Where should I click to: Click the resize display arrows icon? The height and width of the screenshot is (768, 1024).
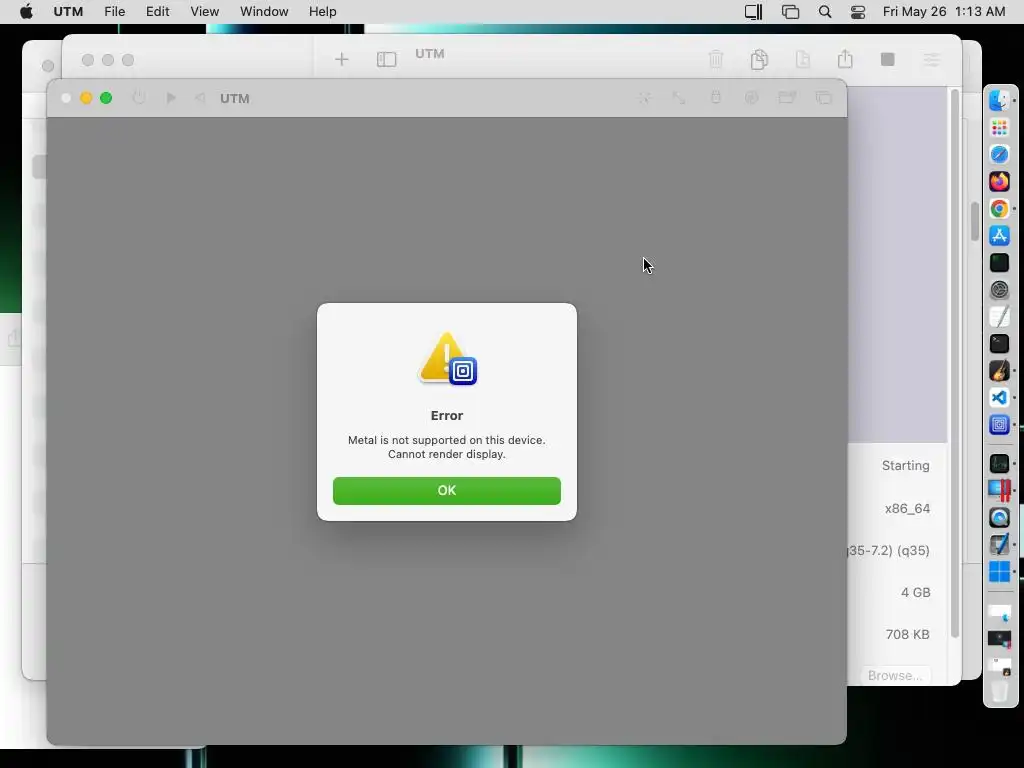coord(679,98)
